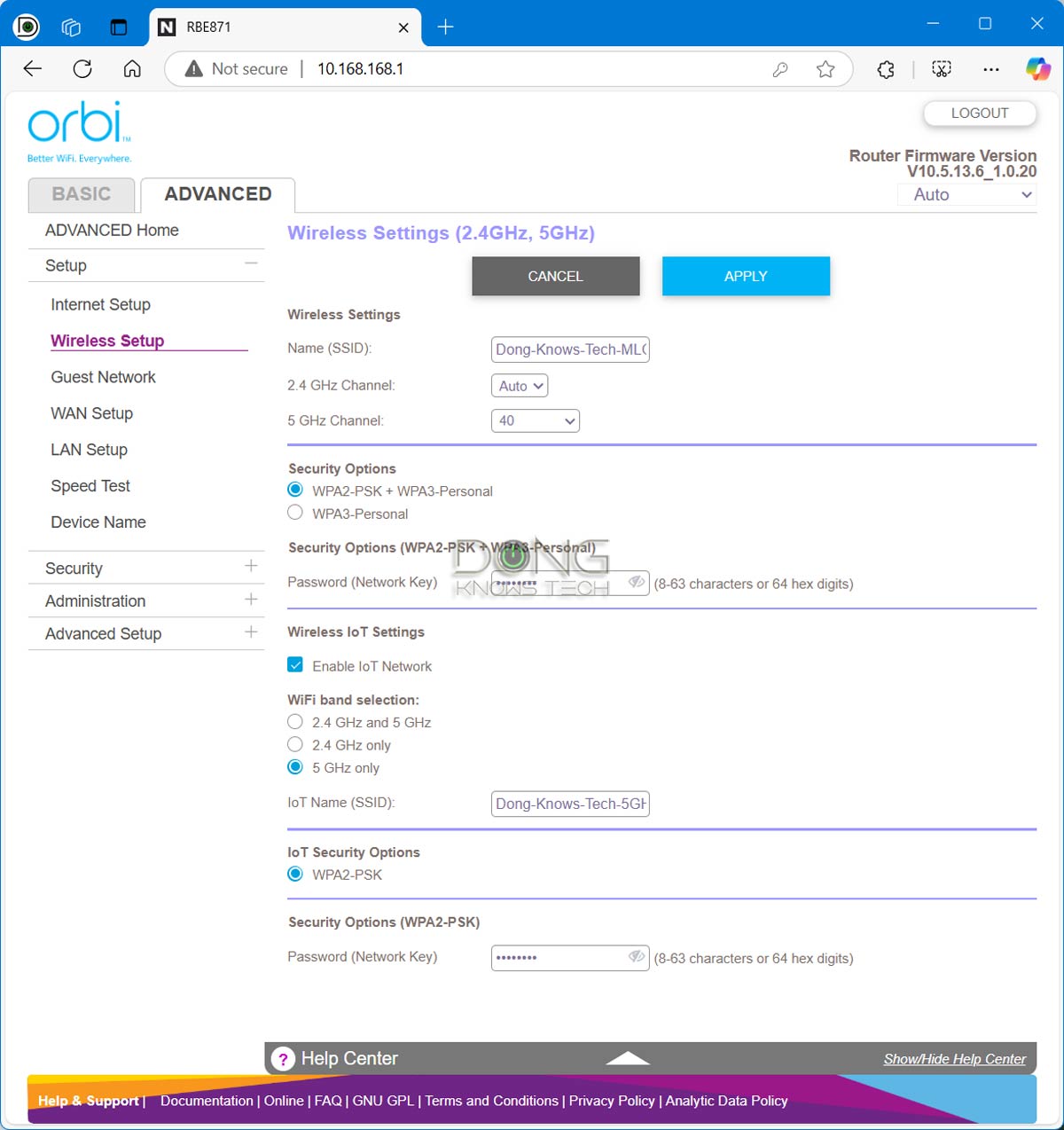Reveal the IoT network password with its eye icon
1064x1130 pixels.
click(x=637, y=957)
